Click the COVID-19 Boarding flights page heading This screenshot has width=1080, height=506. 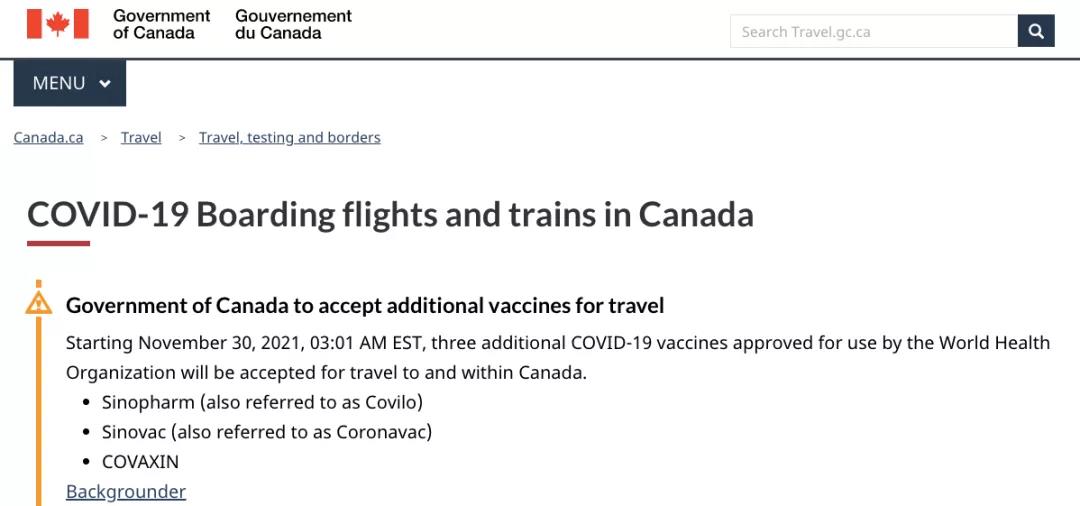390,215
